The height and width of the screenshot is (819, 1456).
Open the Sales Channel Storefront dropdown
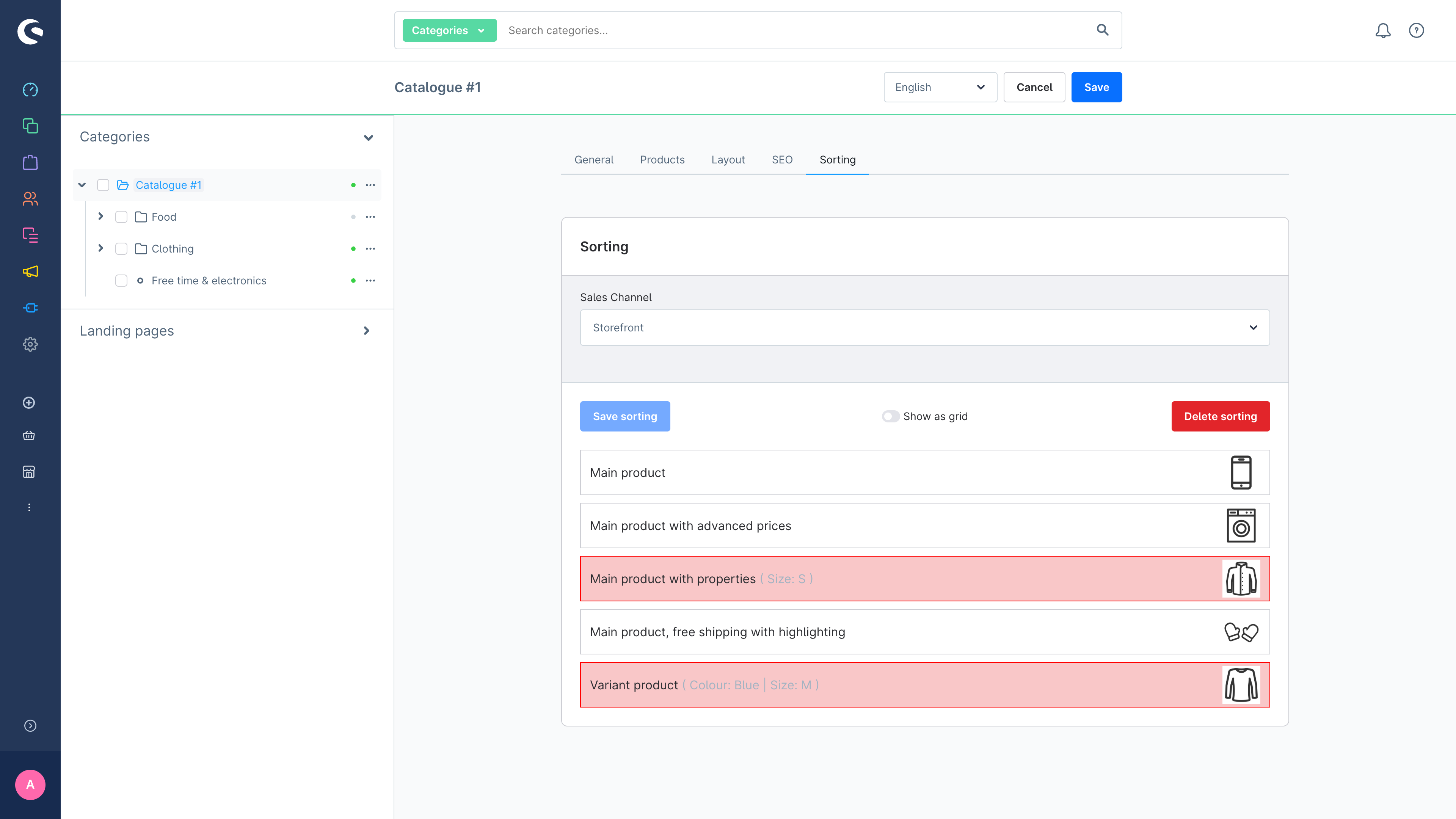pyautogui.click(x=925, y=327)
